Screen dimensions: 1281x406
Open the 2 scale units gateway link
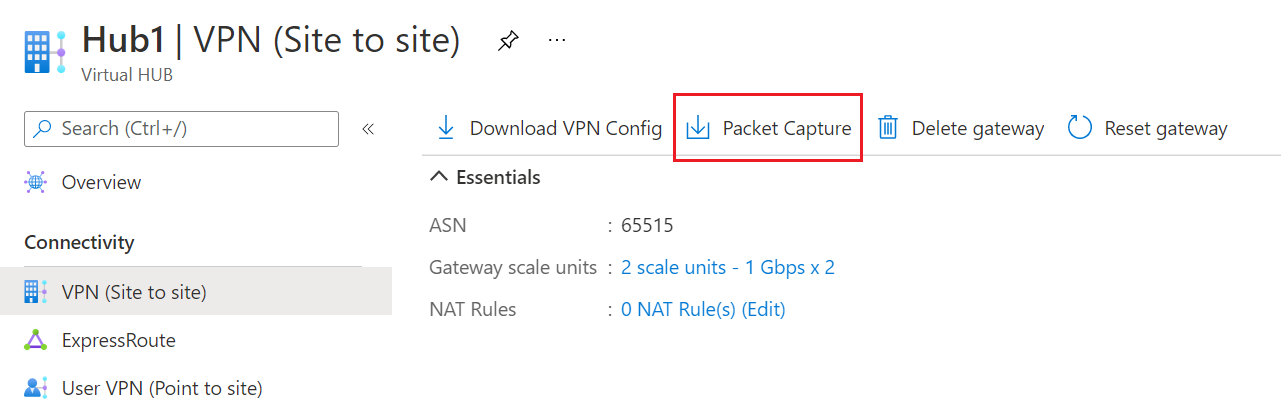point(727,267)
